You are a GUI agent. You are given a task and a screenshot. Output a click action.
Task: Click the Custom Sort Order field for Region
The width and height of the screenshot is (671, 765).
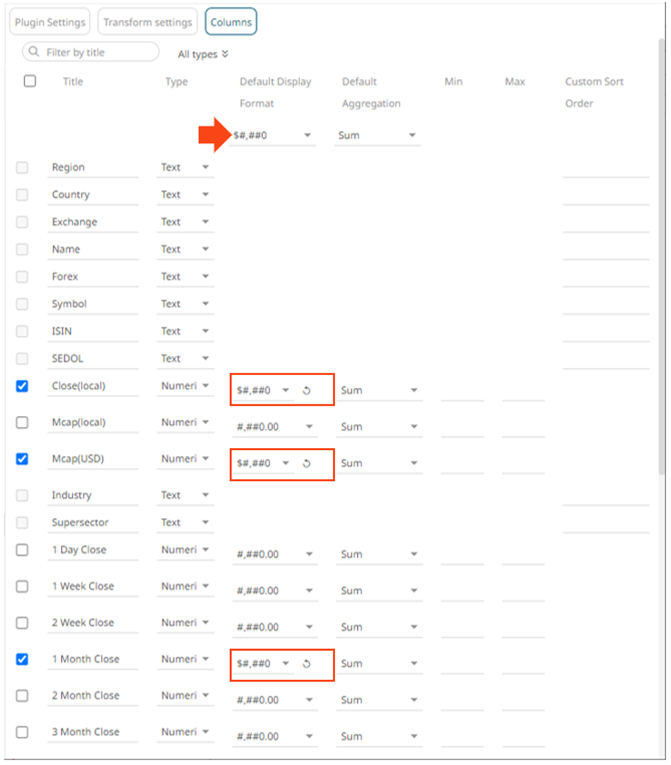coord(606,168)
